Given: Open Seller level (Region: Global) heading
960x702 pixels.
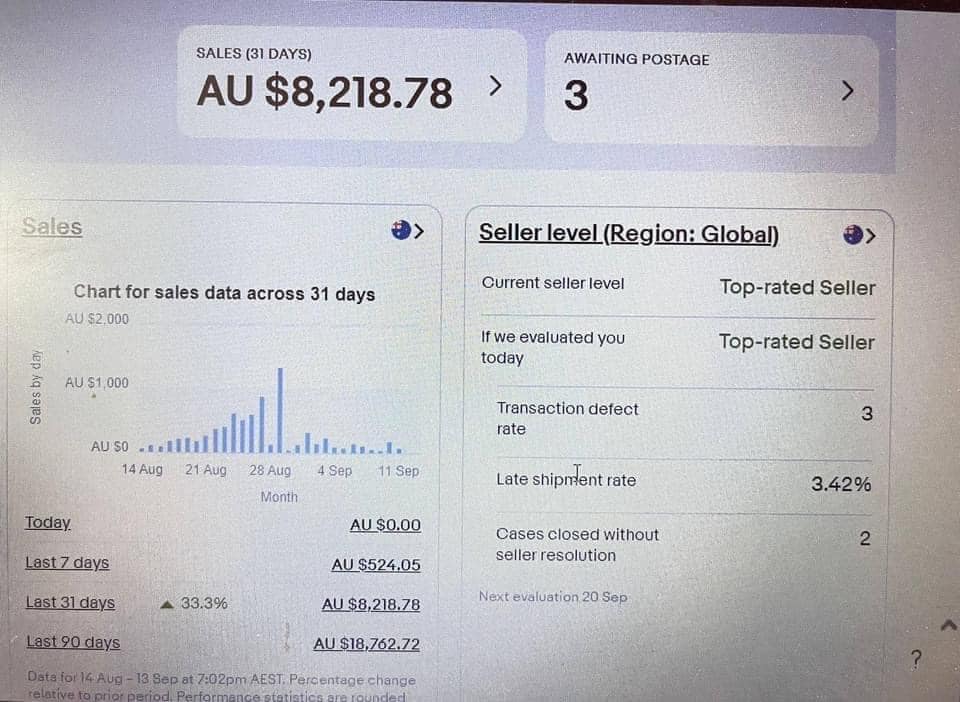Looking at the screenshot, I should click(628, 233).
